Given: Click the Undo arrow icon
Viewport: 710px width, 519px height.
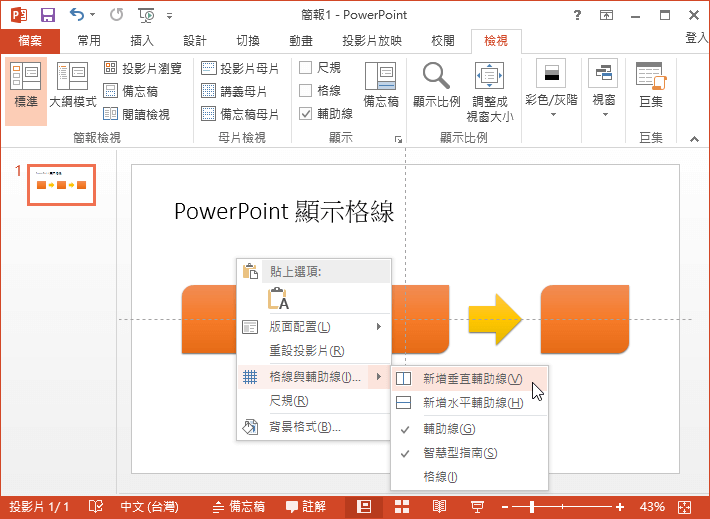Looking at the screenshot, I should [77, 14].
